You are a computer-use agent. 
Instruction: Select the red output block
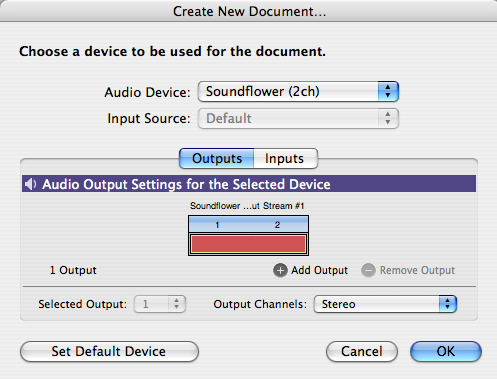[248, 244]
